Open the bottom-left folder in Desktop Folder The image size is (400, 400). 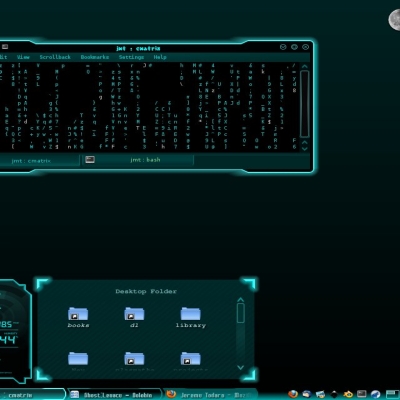(78, 362)
